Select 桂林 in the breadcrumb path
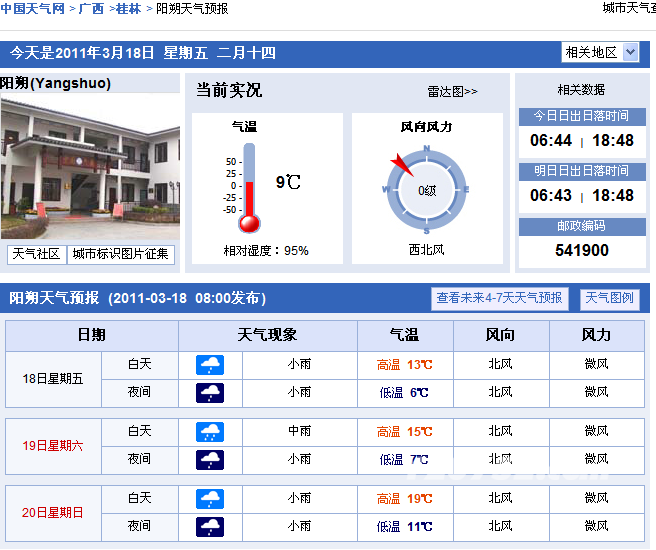 128,9
